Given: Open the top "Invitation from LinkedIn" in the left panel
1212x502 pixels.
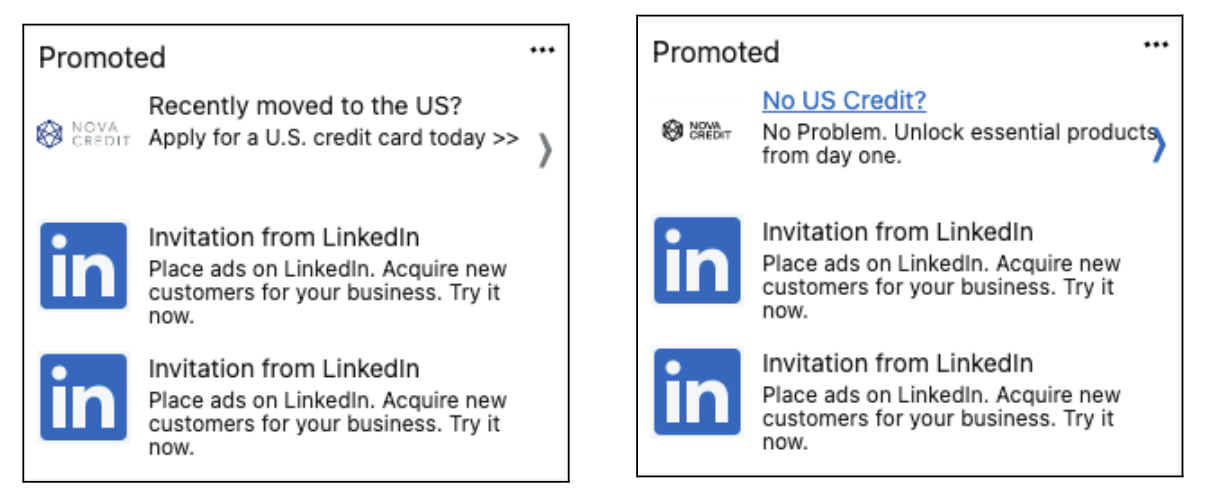Looking at the screenshot, I should pos(284,238).
